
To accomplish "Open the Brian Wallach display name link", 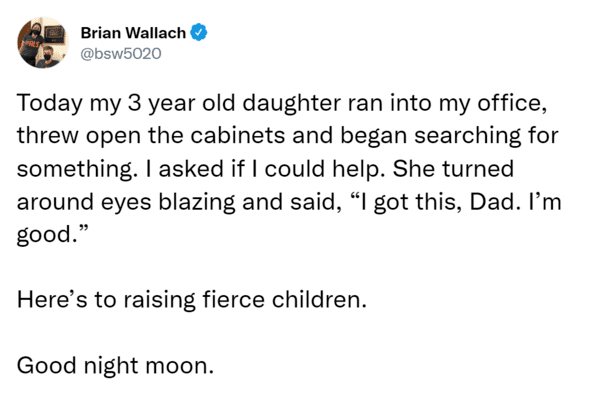I will (x=133, y=33).
